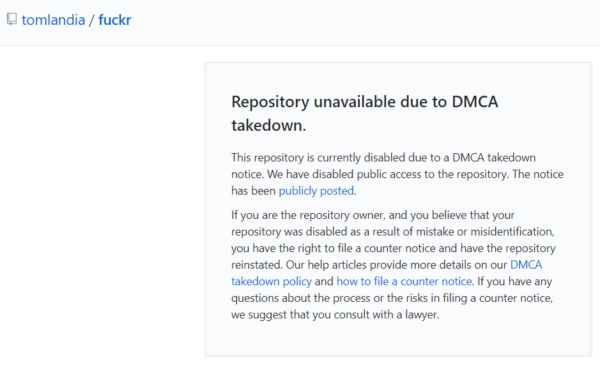Open the tomlandia owner profile link
Viewport: 600px width, 365px height.
pyautogui.click(x=53, y=20)
